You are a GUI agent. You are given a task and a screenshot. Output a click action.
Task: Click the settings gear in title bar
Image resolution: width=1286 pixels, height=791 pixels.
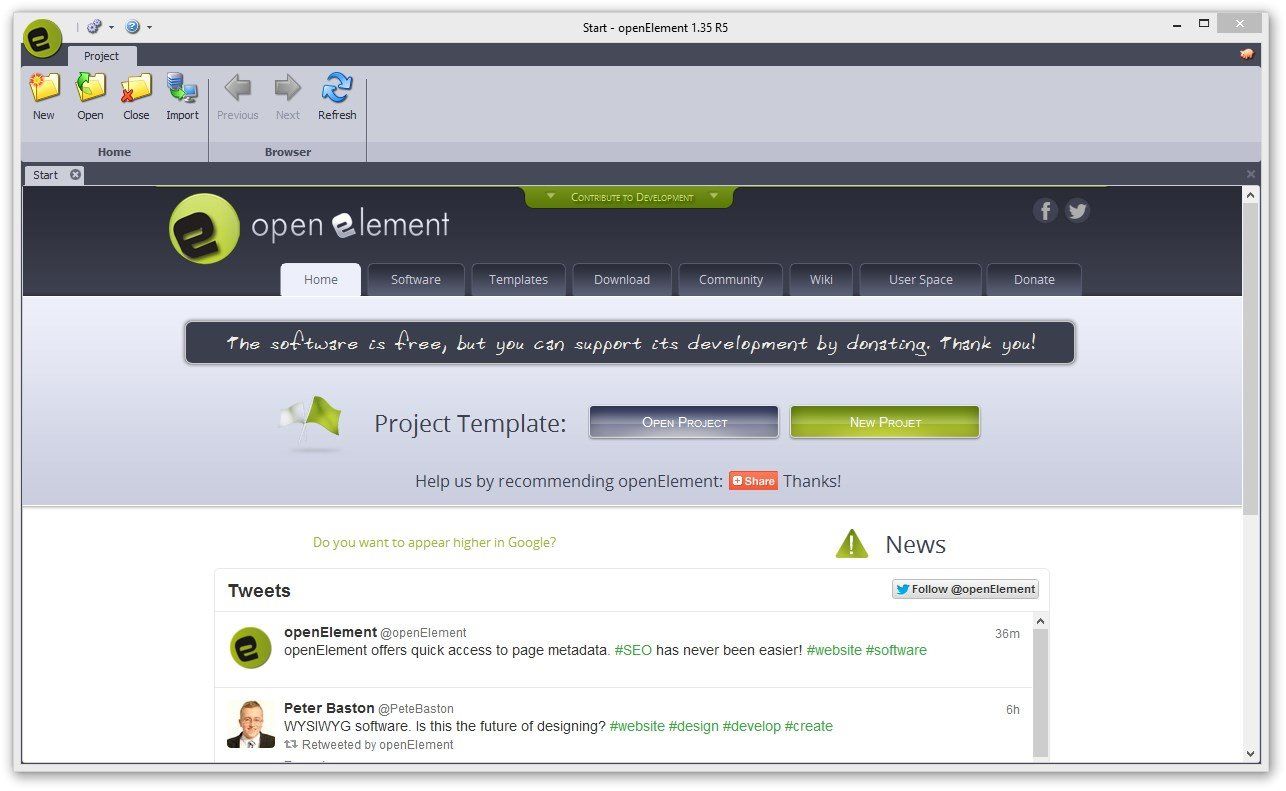click(94, 27)
